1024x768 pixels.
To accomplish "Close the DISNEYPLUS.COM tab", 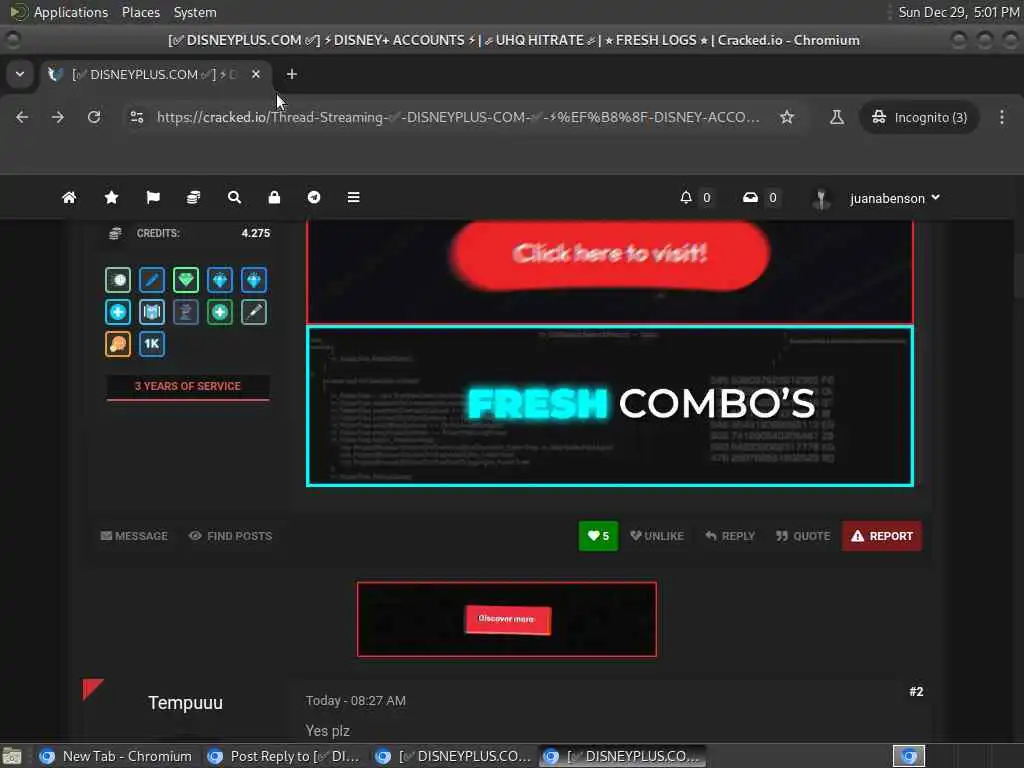I will coord(256,74).
